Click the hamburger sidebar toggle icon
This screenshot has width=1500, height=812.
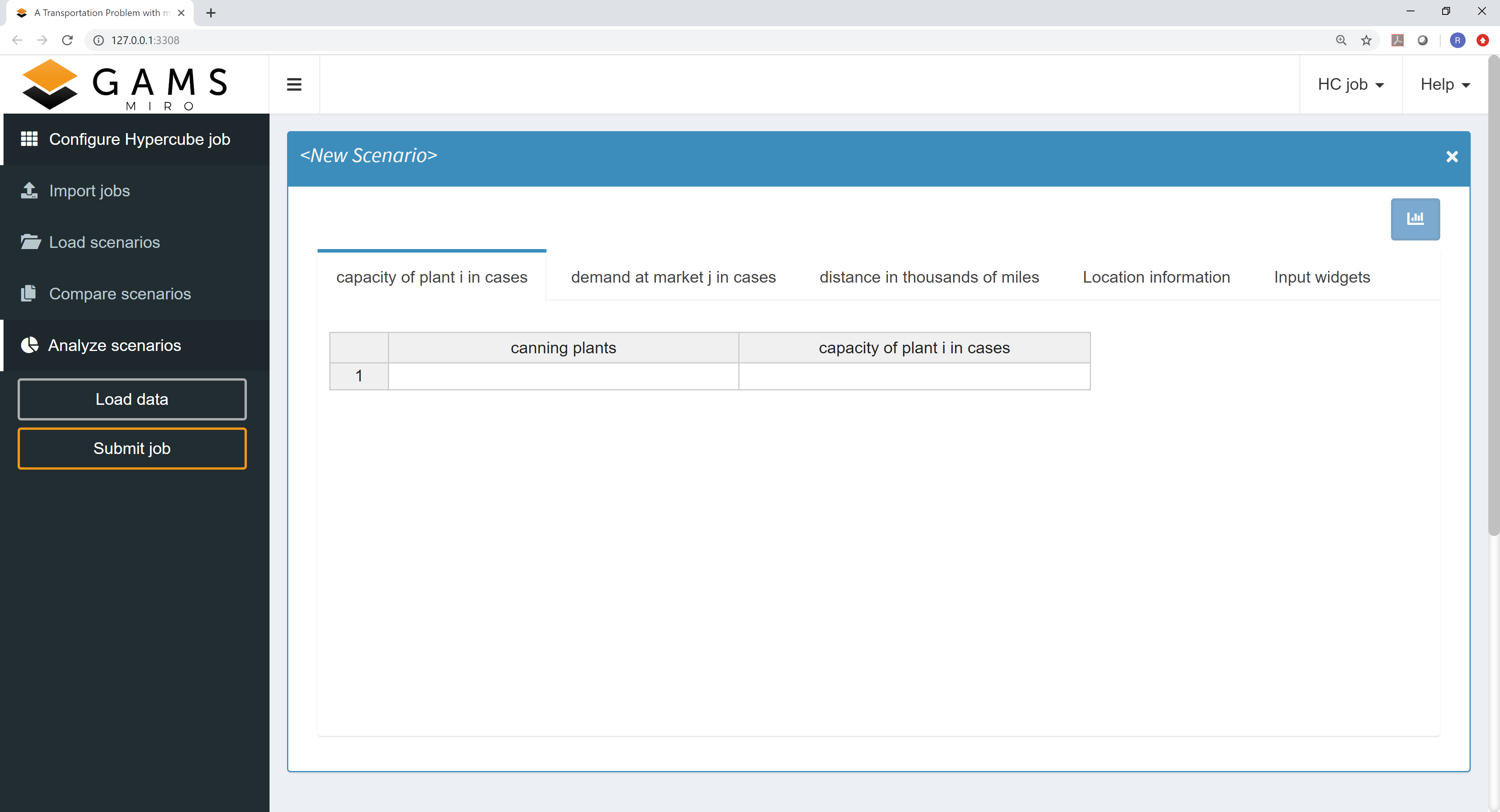tap(294, 84)
